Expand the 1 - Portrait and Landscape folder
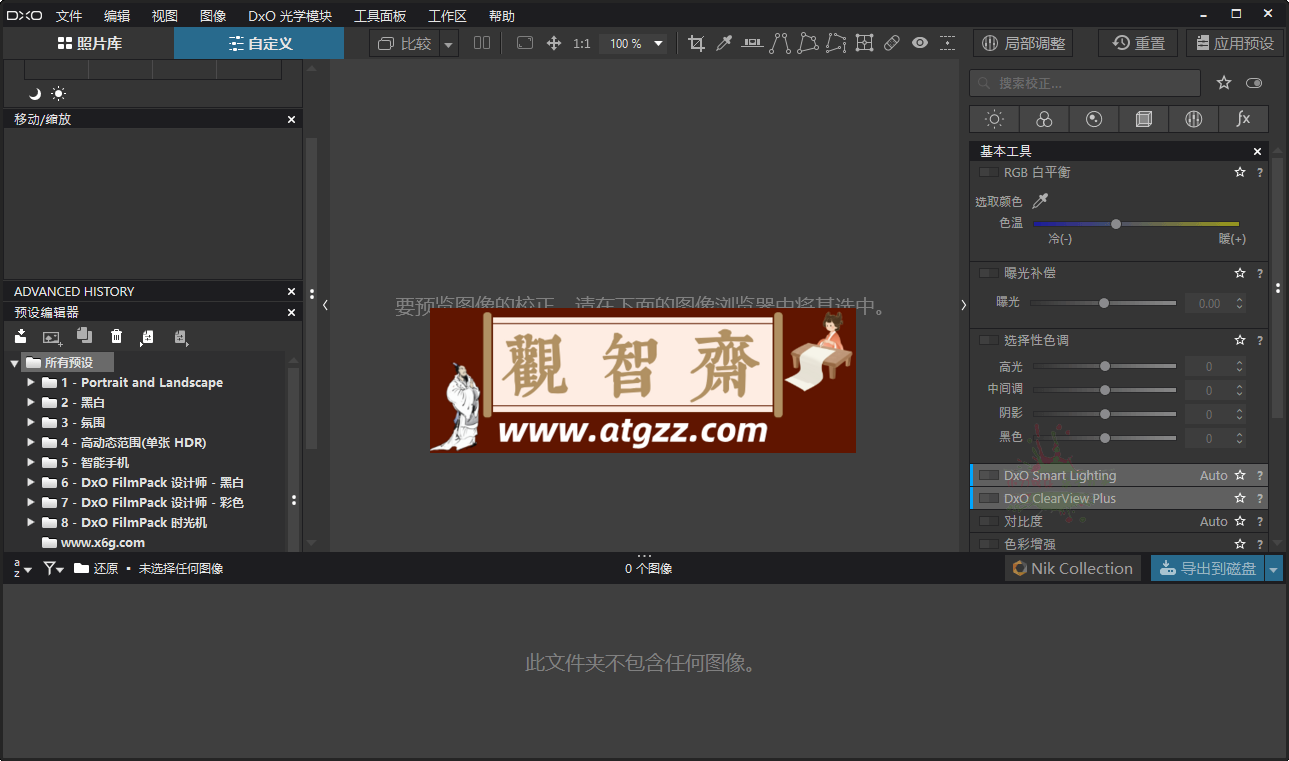The height and width of the screenshot is (761, 1289). point(31,382)
